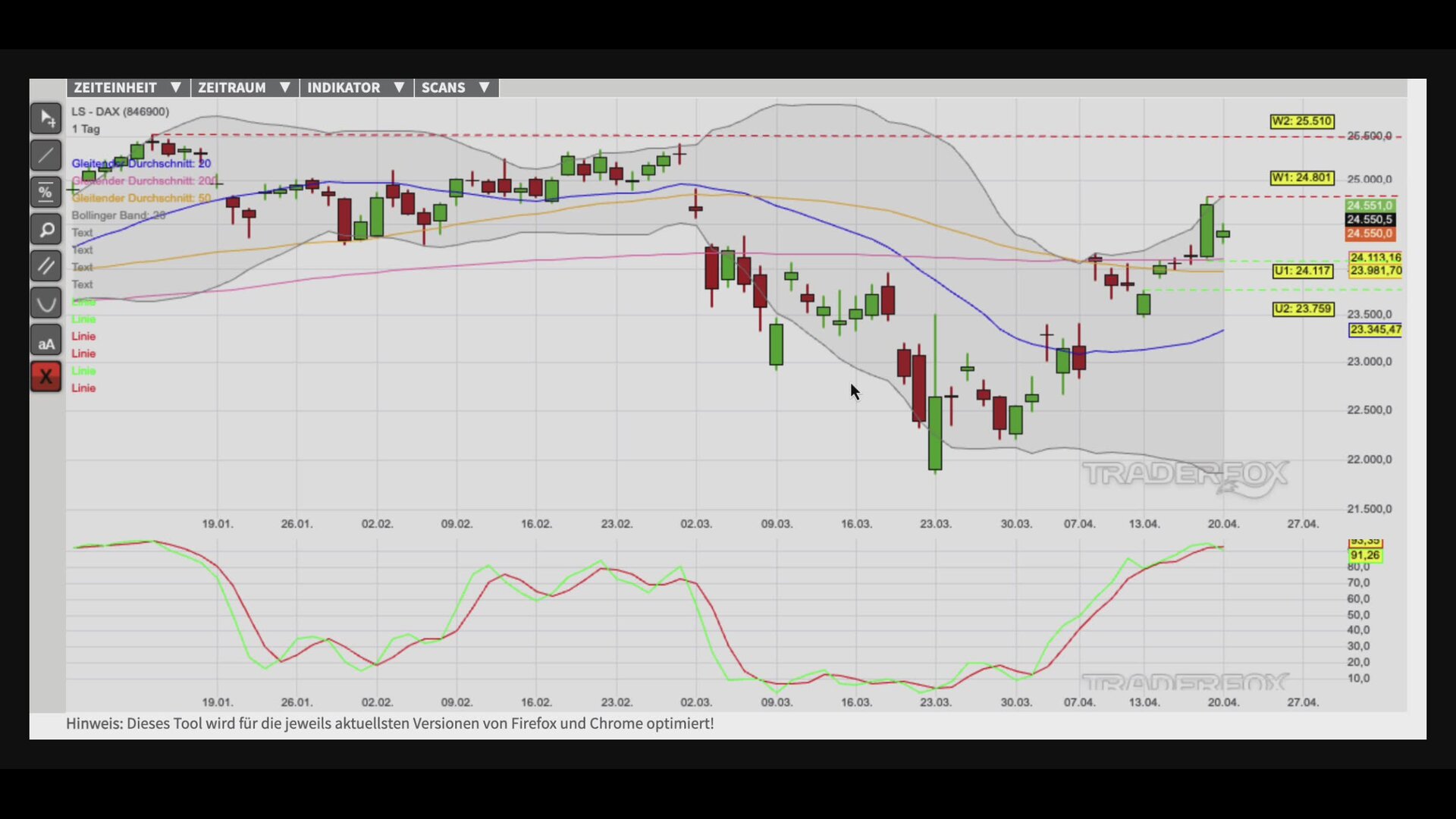
Task: Choose the parallel channel lines tool
Action: pos(45,266)
